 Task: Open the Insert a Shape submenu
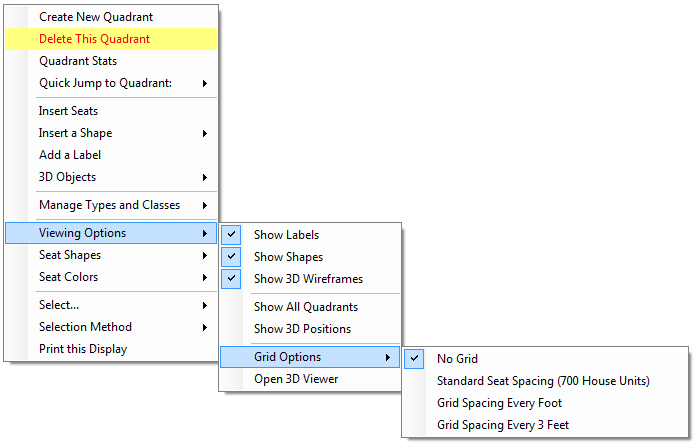click(75, 133)
